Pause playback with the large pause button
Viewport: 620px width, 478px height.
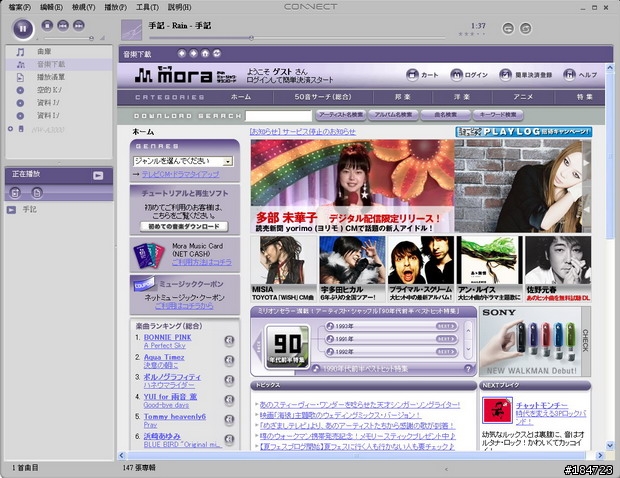23,28
